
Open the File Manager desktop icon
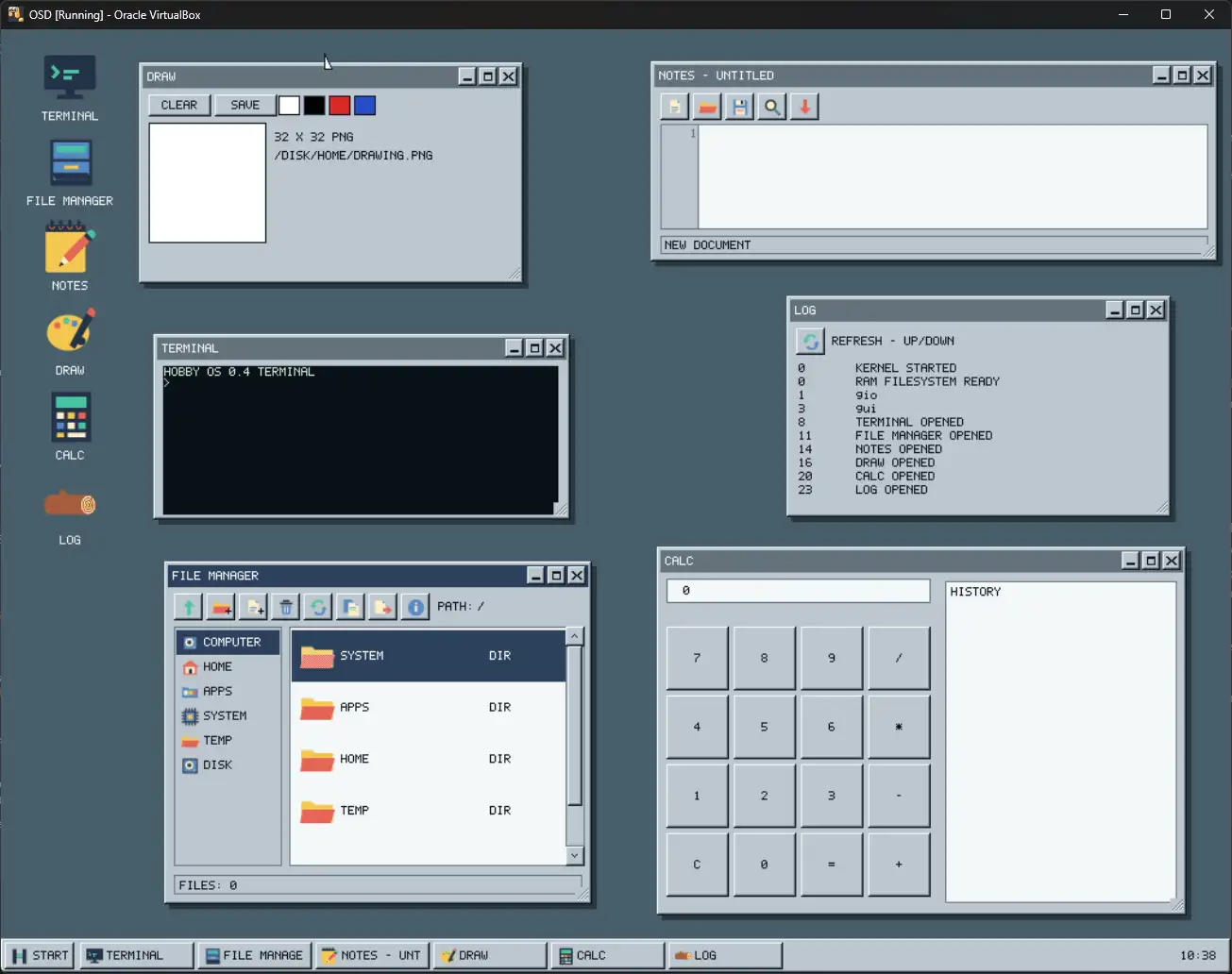click(x=70, y=173)
